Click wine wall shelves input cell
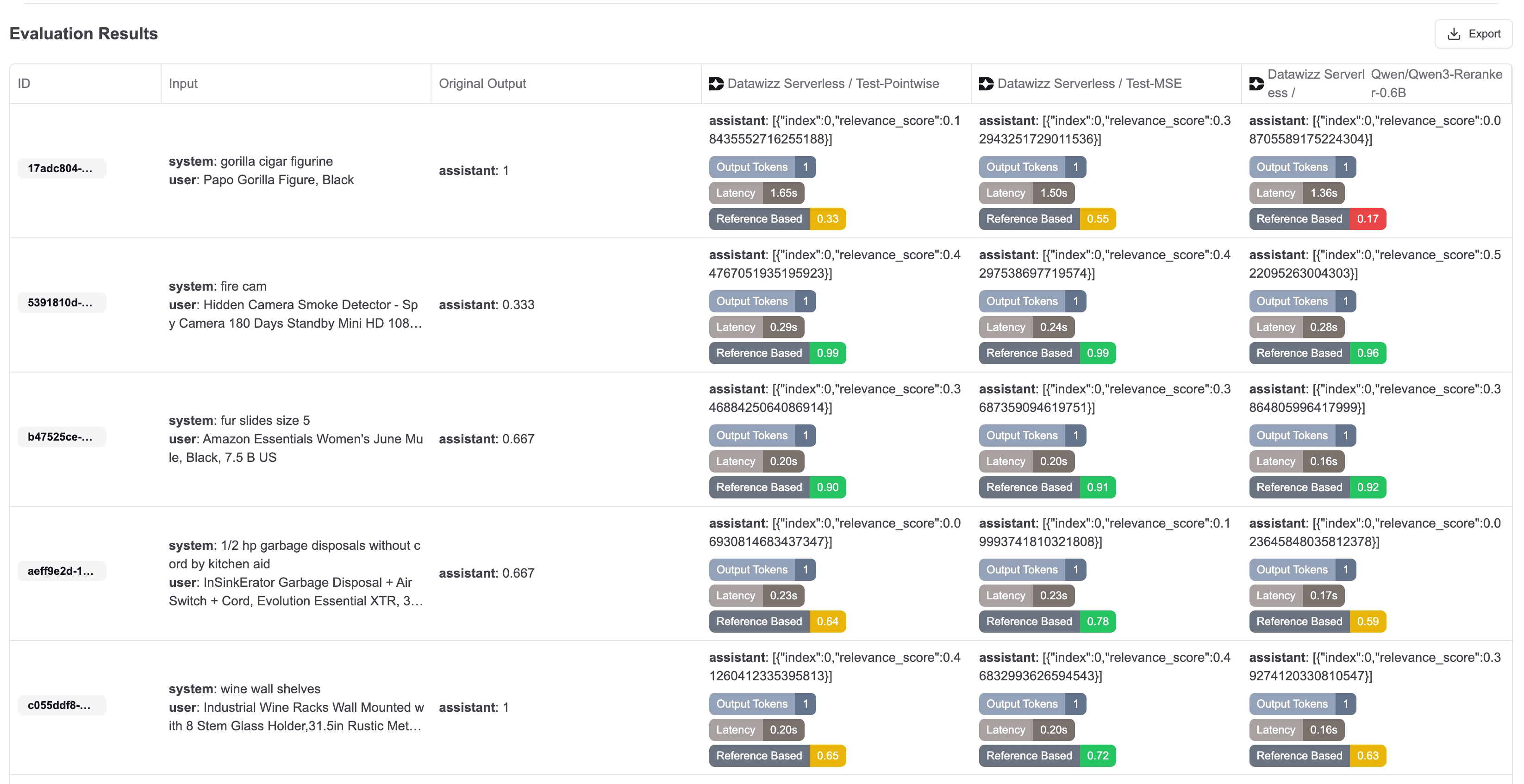Viewport: 1524px width, 784px height. coord(294,707)
